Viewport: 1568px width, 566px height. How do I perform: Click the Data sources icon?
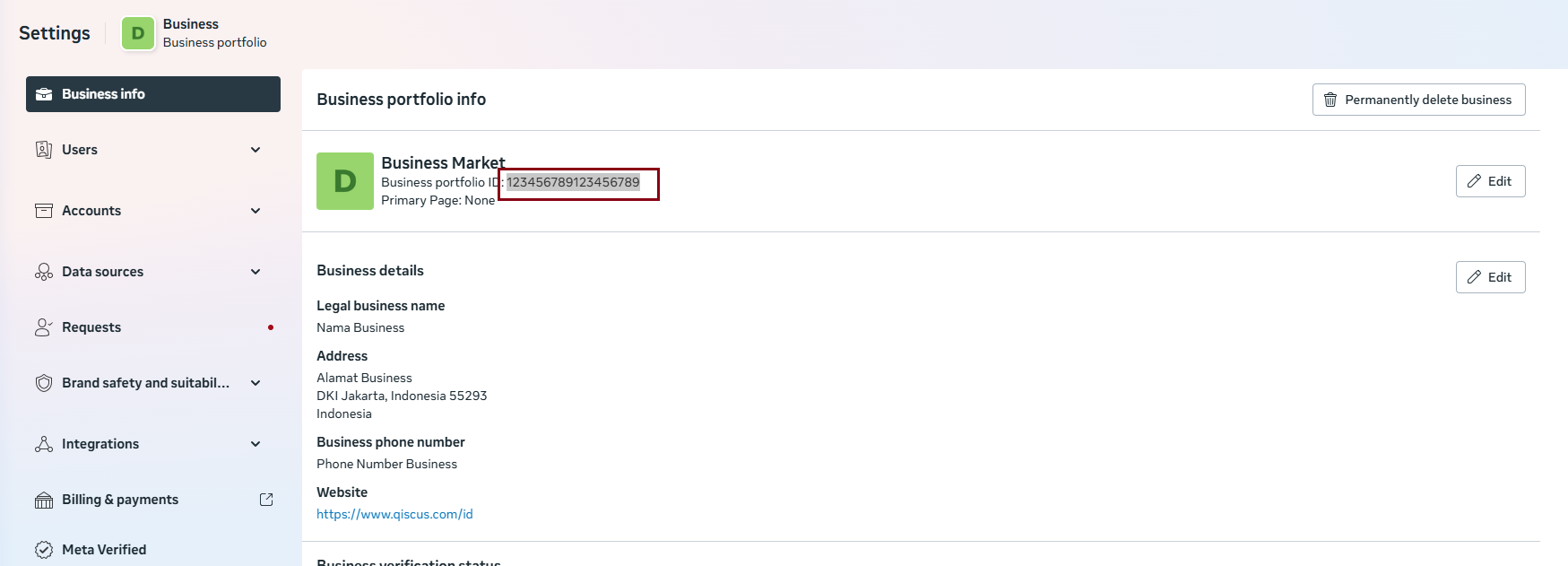coord(43,272)
